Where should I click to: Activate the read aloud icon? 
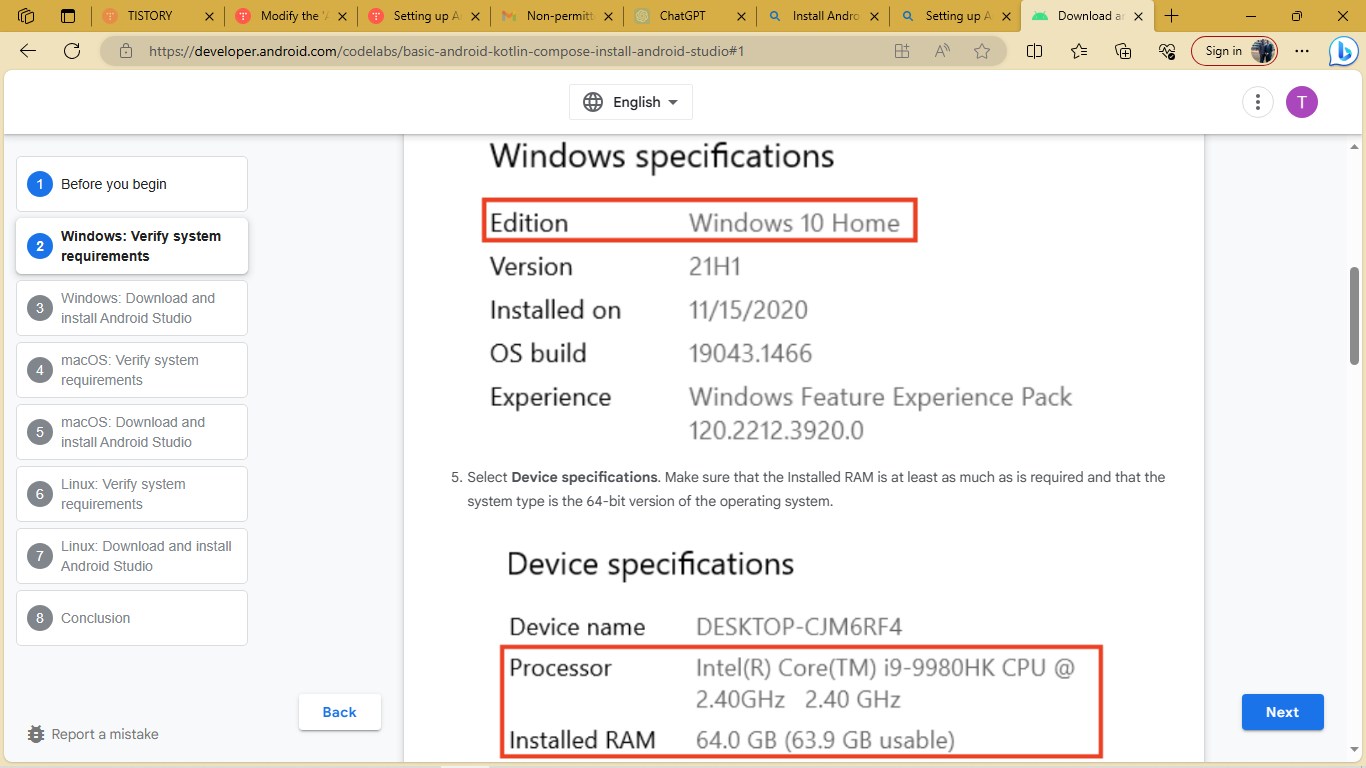942,51
